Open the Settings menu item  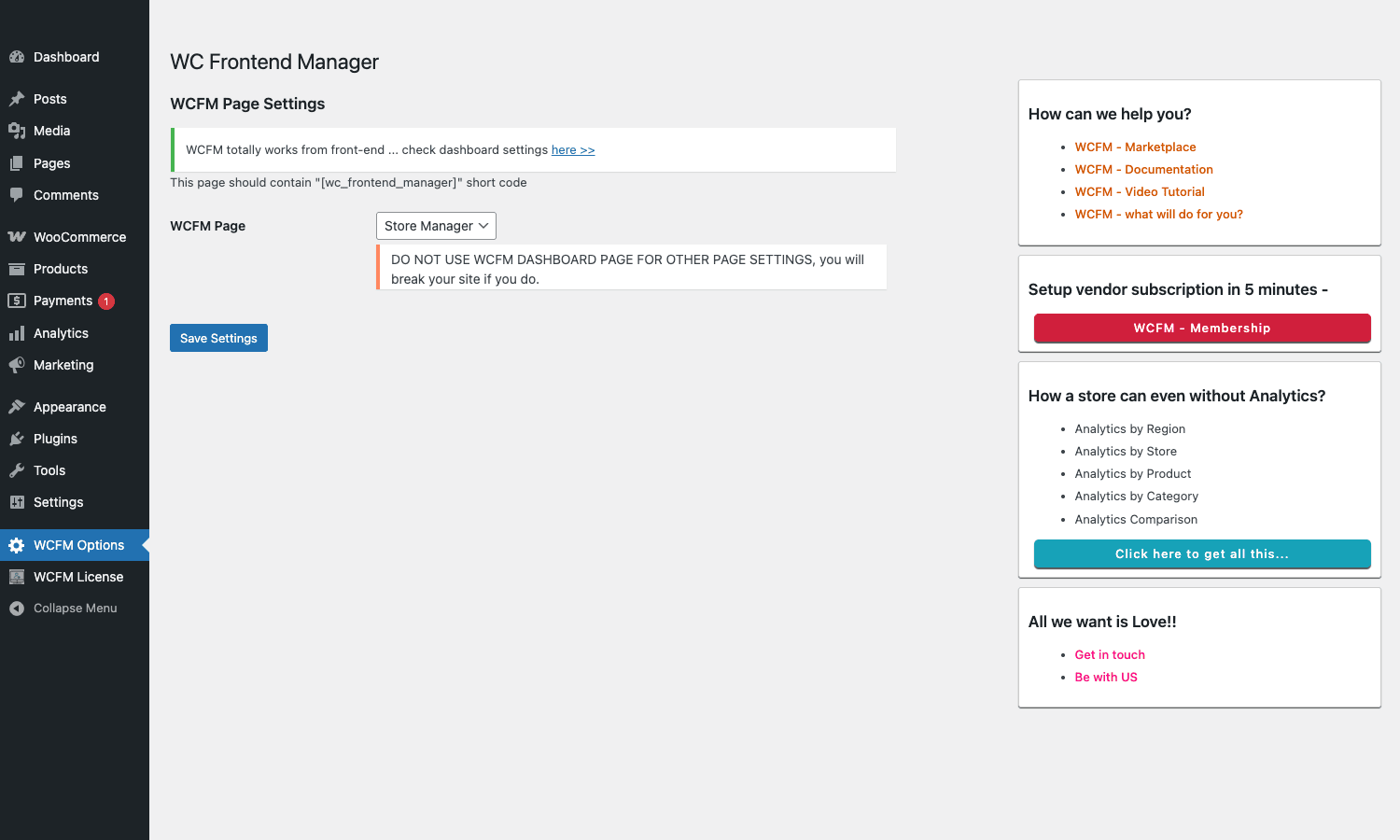coord(75,502)
